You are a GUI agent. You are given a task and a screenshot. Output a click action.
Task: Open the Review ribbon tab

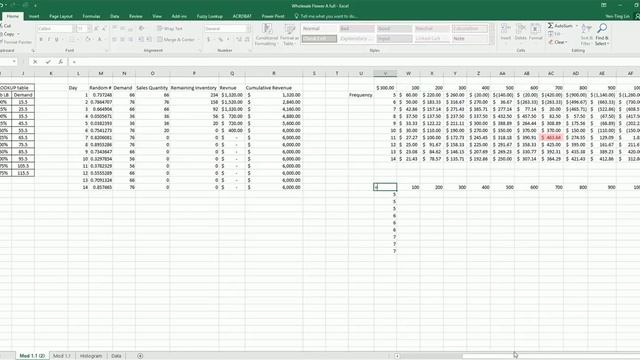(136, 16)
